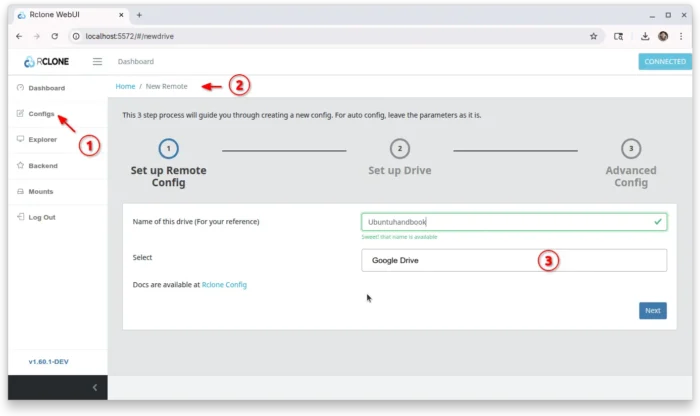Select step 2 Set up Drive circle
700x416 pixels.
(x=399, y=149)
